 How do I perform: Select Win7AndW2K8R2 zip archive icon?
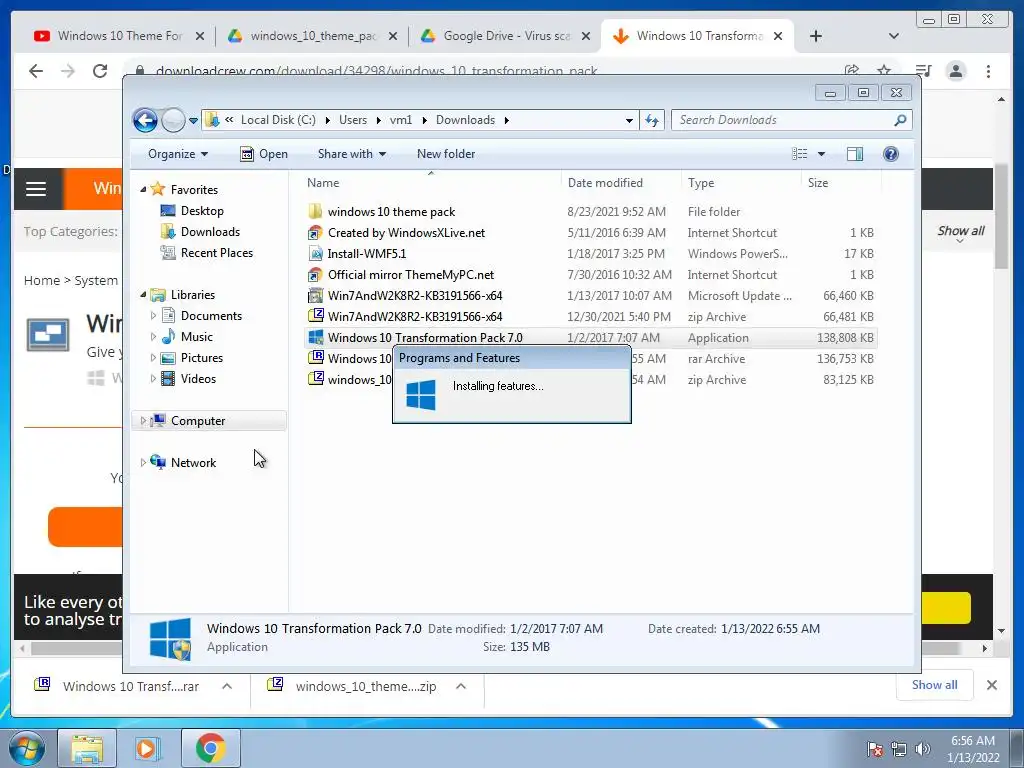(x=315, y=316)
